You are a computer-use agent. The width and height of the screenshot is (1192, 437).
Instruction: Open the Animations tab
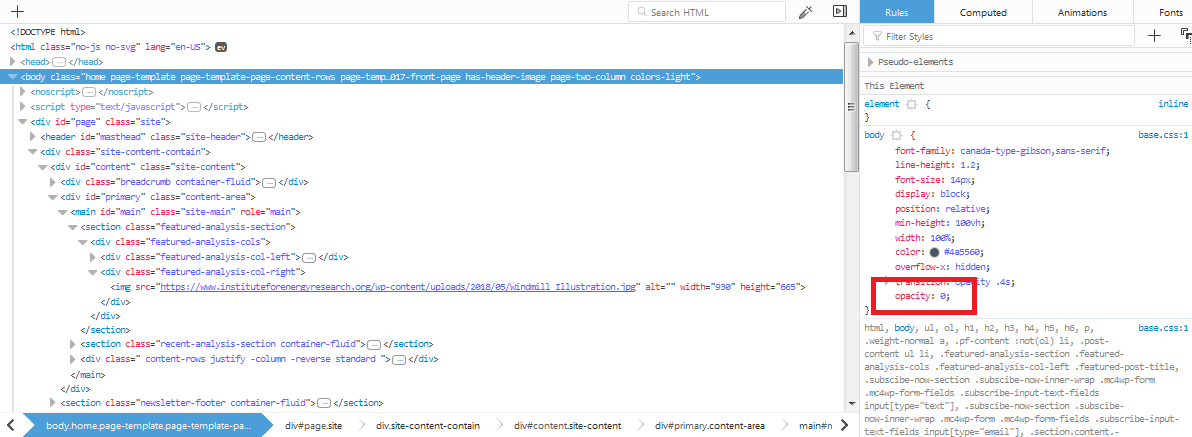point(1082,12)
